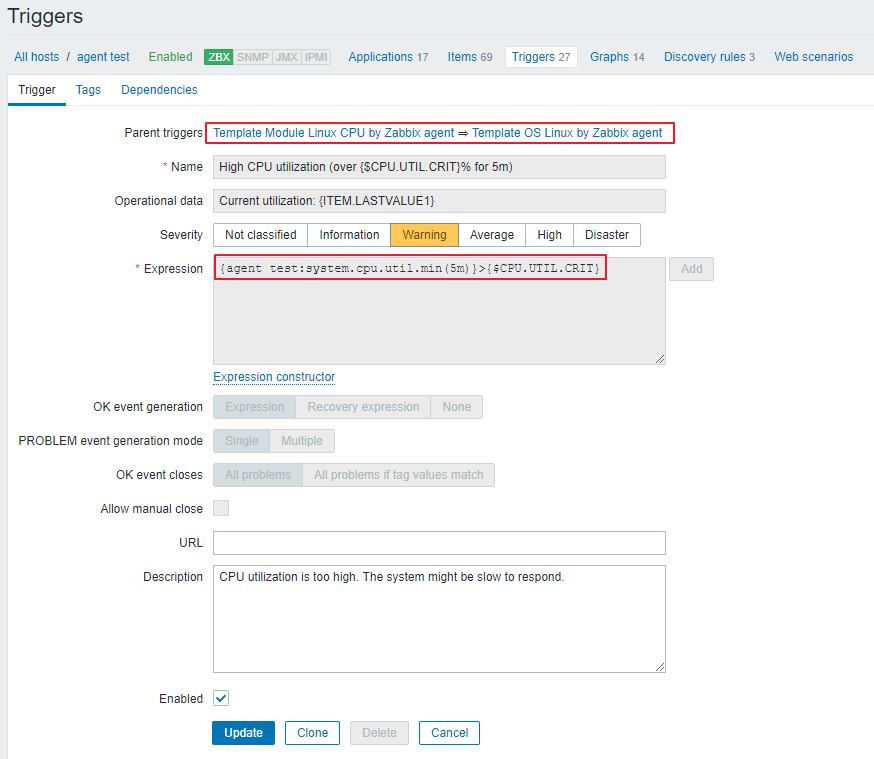Screen dimensions: 874x759
Task: Grab the Expression textarea resize handle
Action: (x=660, y=359)
